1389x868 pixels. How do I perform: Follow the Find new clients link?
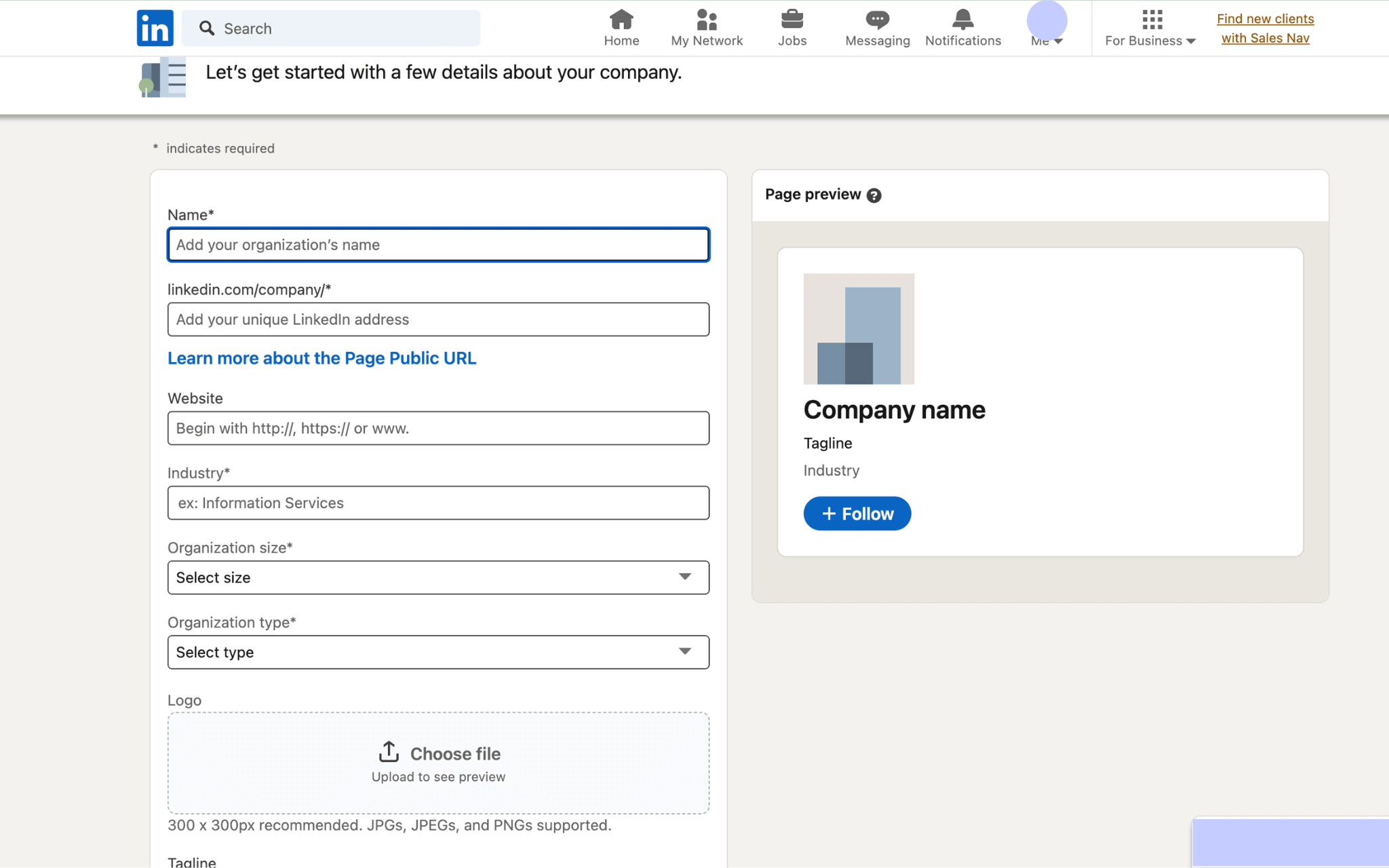click(1266, 28)
